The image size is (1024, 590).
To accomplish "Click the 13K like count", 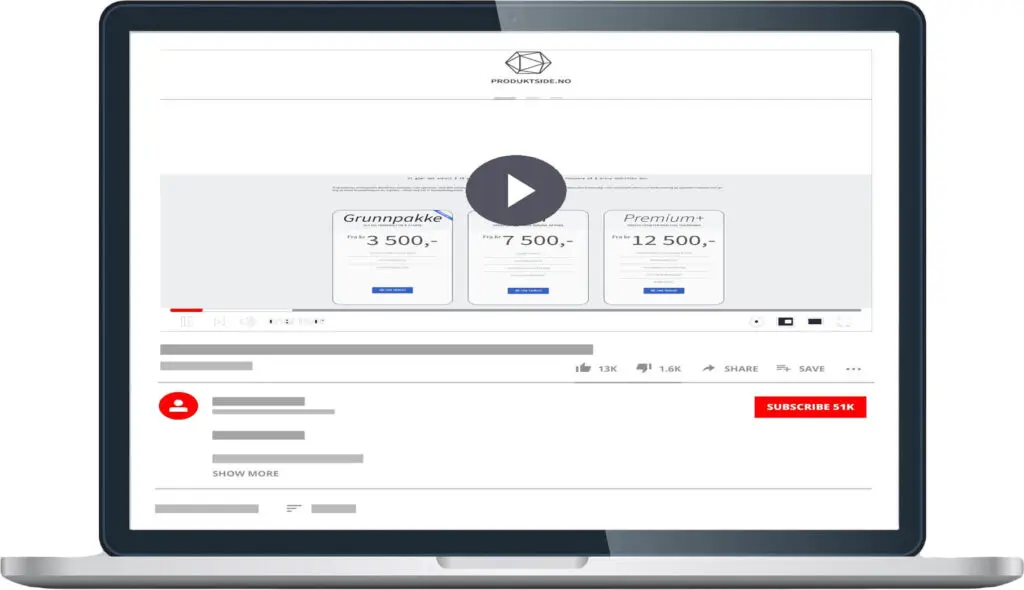I will [607, 369].
